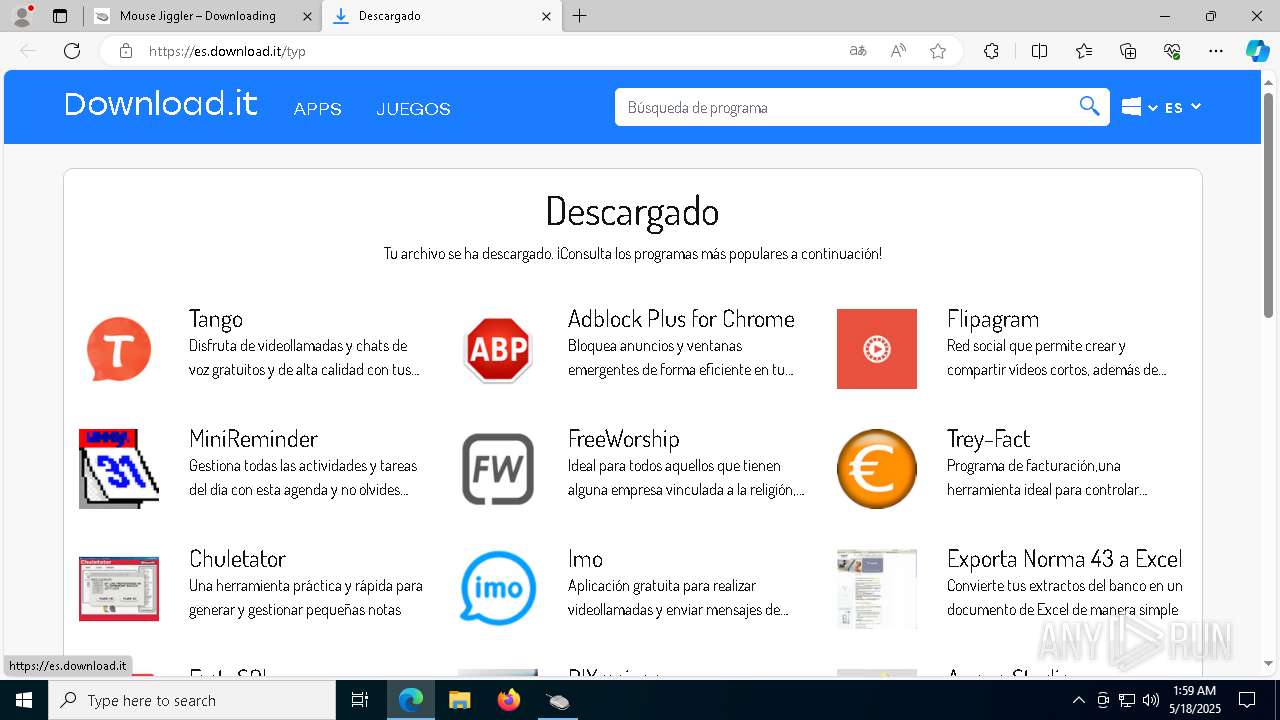This screenshot has width=1280, height=720.
Task: Open the Collections icon
Action: pos(1128,51)
